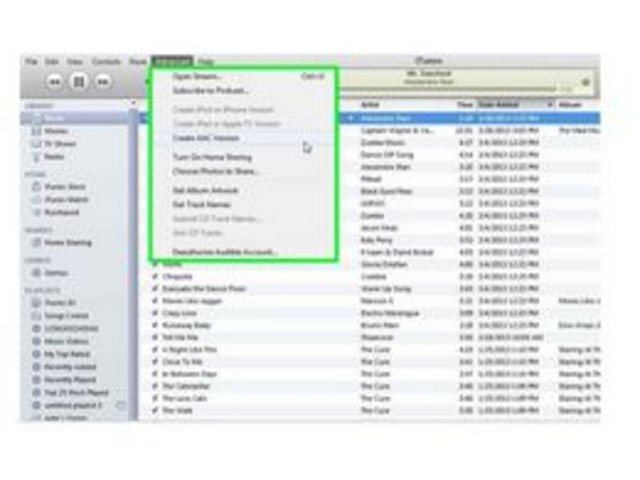640x480 pixels.
Task: Open Top 25 Most Played playlist
Action: click(74, 393)
